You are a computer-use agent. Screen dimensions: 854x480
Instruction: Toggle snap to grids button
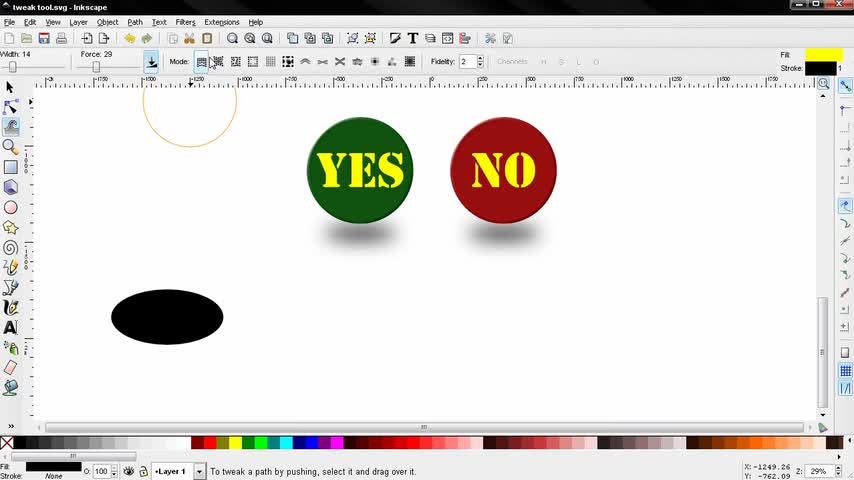tap(845, 371)
